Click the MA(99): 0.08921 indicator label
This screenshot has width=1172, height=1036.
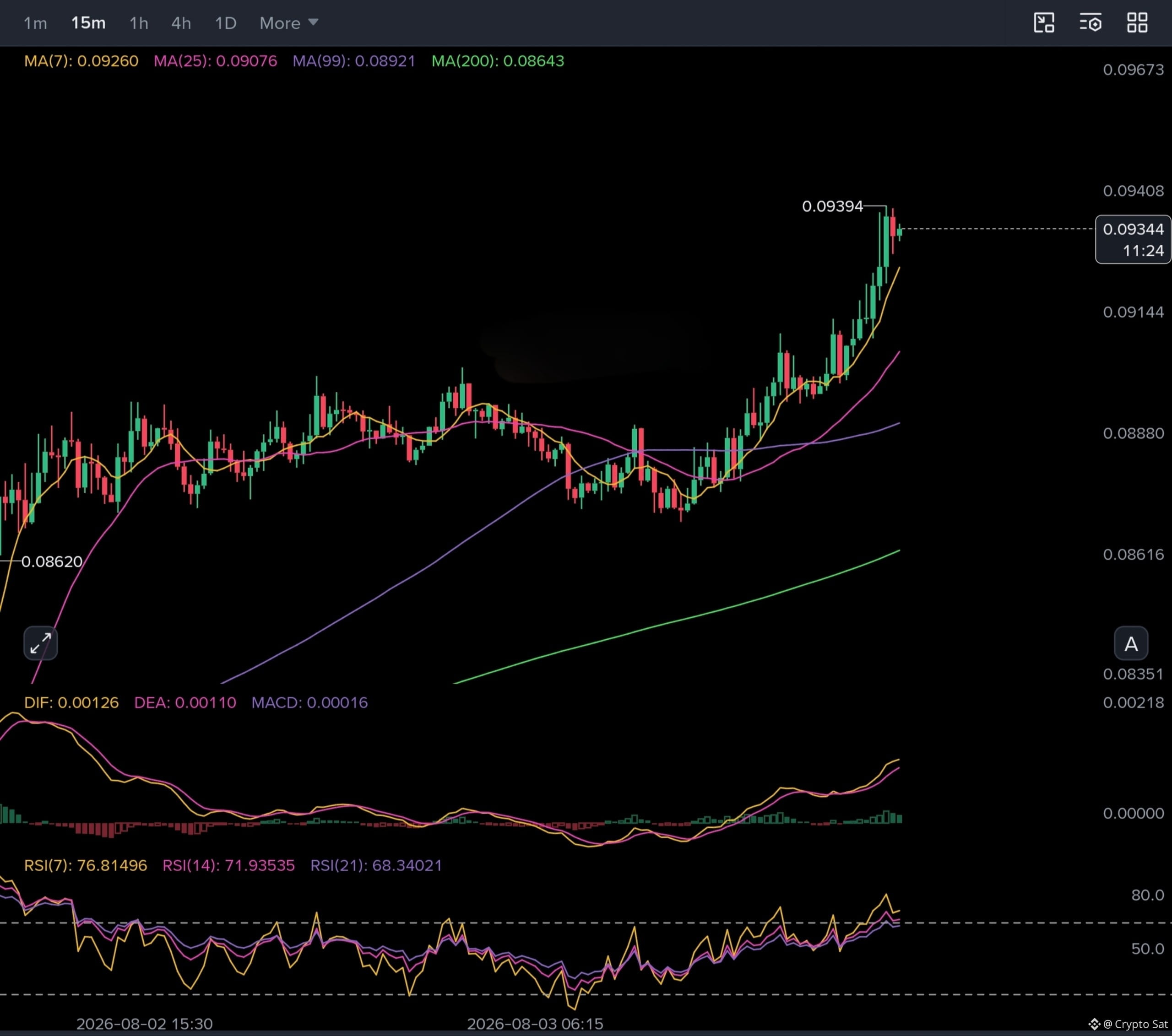tap(354, 61)
